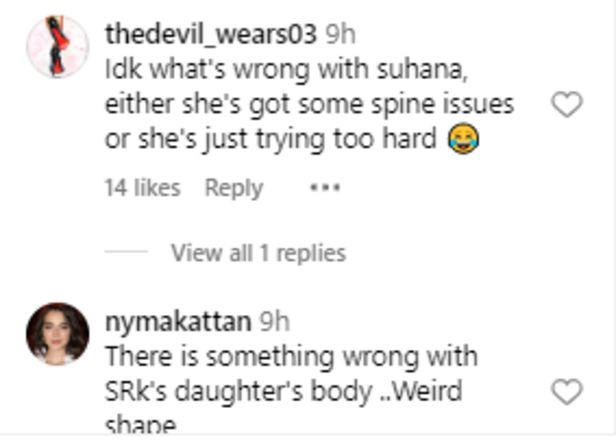This screenshot has width=616, height=442.
Task: Like the comment by thedevil_wears03
Action: pos(566,104)
